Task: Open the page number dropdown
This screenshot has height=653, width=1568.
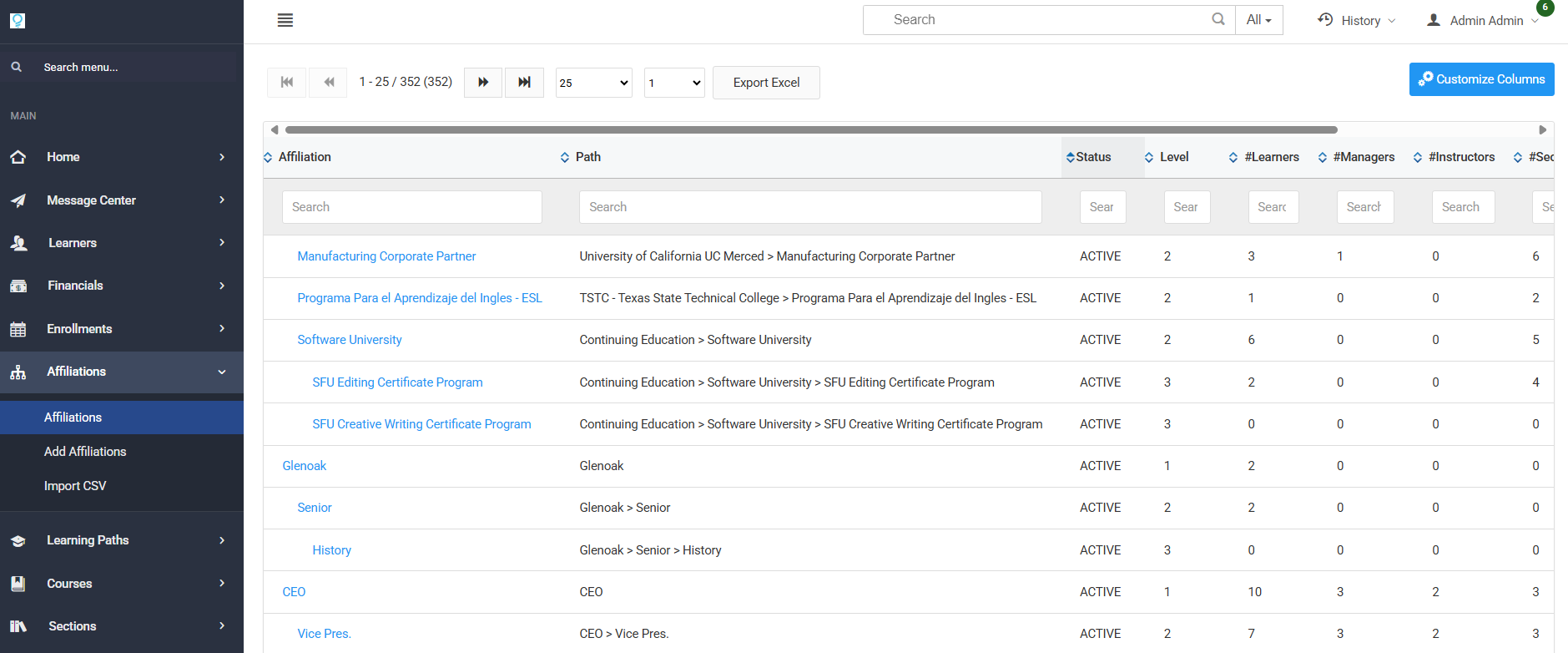Action: (x=674, y=83)
